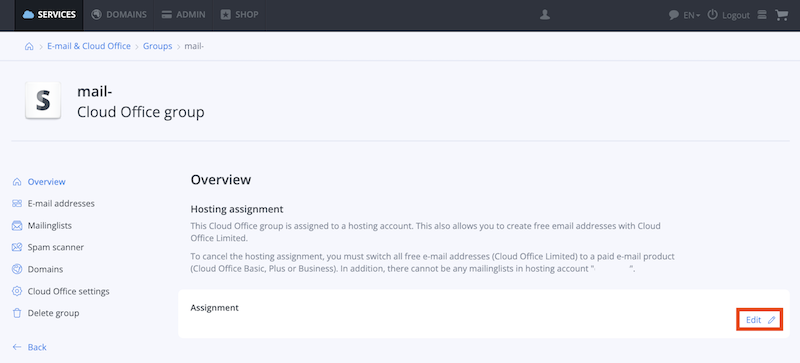The image size is (800, 363).
Task: Open the SHOP menu
Action: coord(240,15)
